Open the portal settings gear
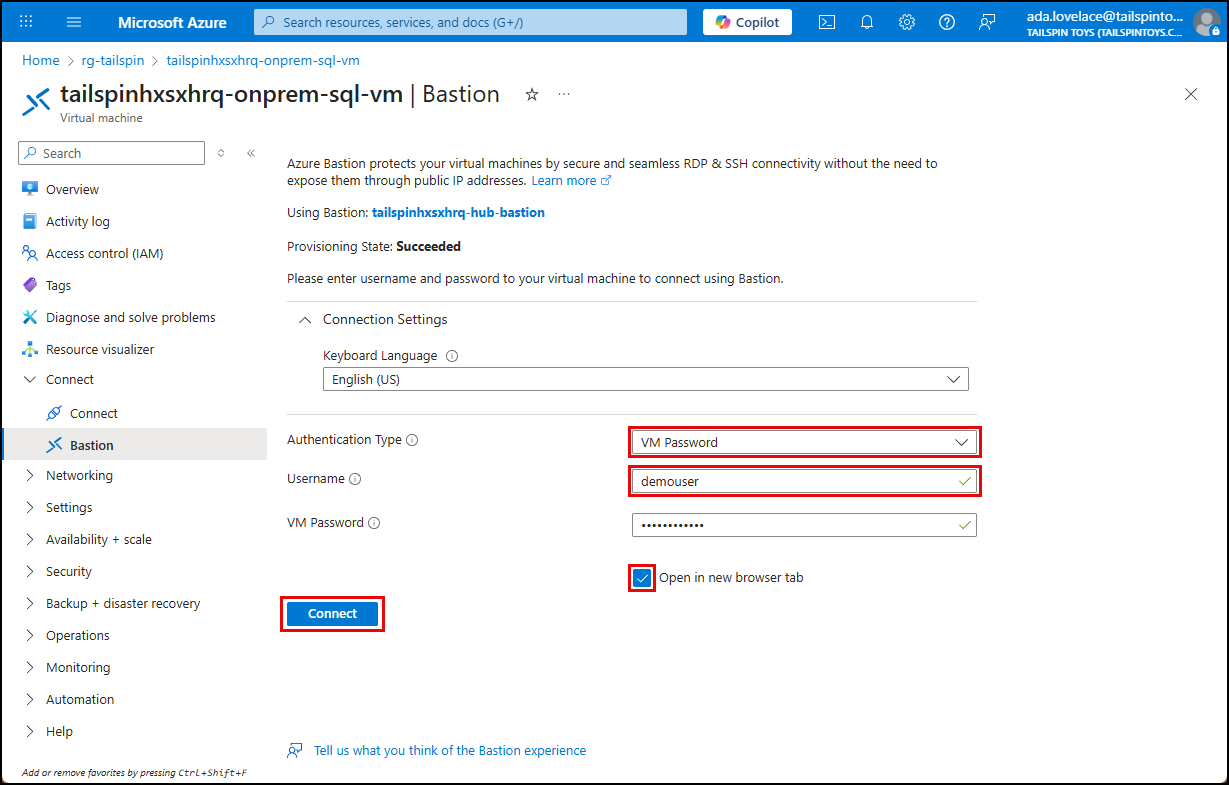1229x785 pixels. pos(906,21)
